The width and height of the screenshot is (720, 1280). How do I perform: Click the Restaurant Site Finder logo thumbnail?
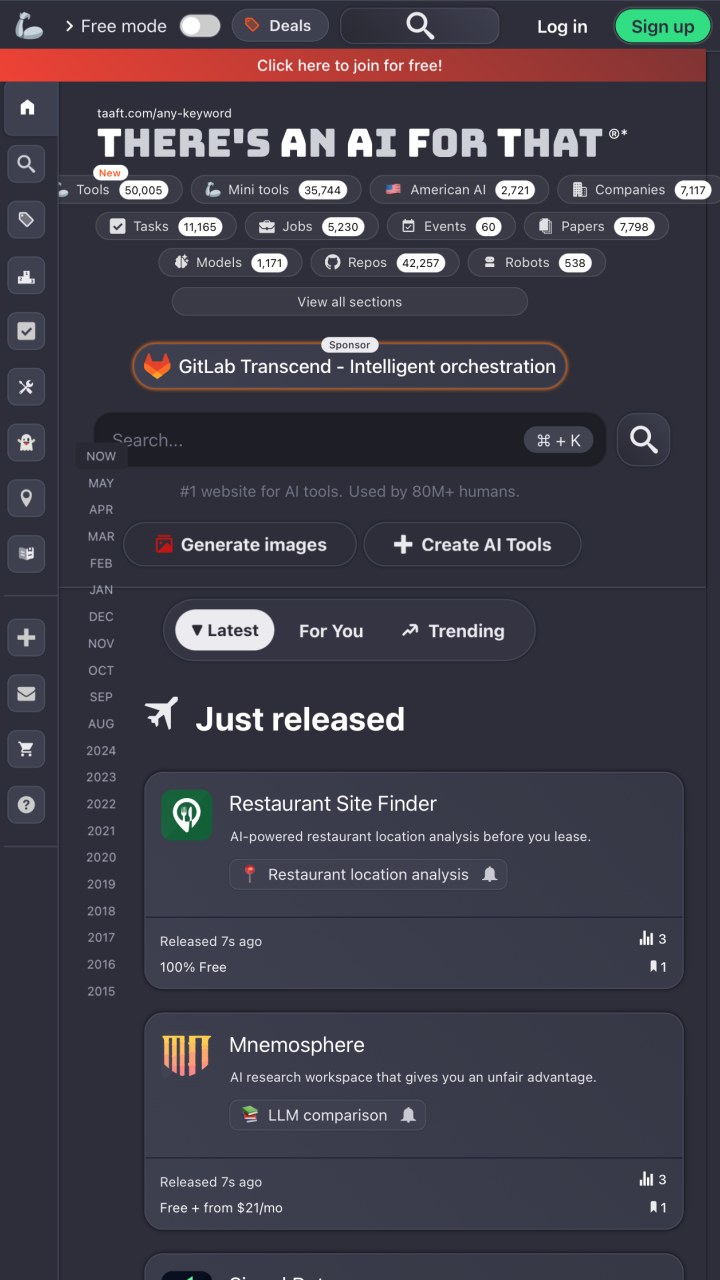187,815
